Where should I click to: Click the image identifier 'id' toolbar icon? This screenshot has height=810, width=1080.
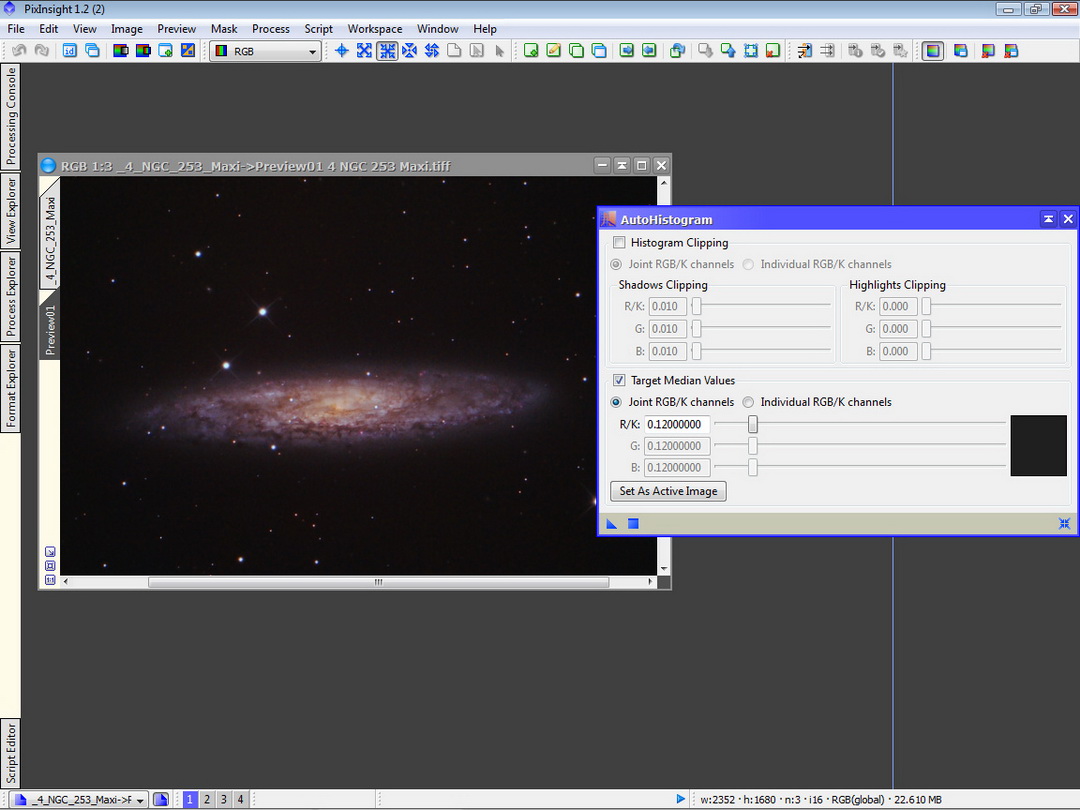click(69, 51)
